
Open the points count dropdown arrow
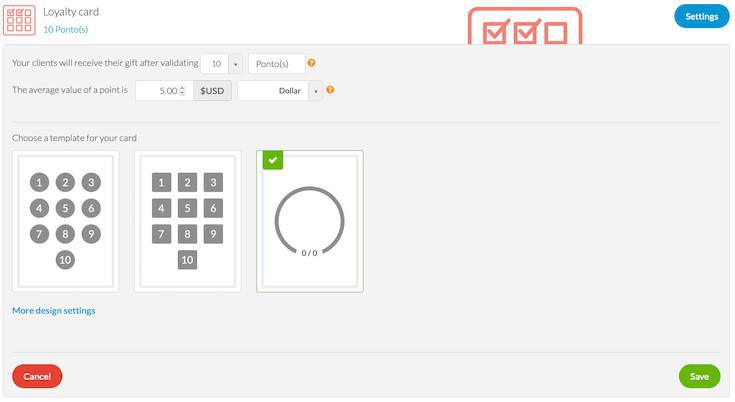coord(236,64)
